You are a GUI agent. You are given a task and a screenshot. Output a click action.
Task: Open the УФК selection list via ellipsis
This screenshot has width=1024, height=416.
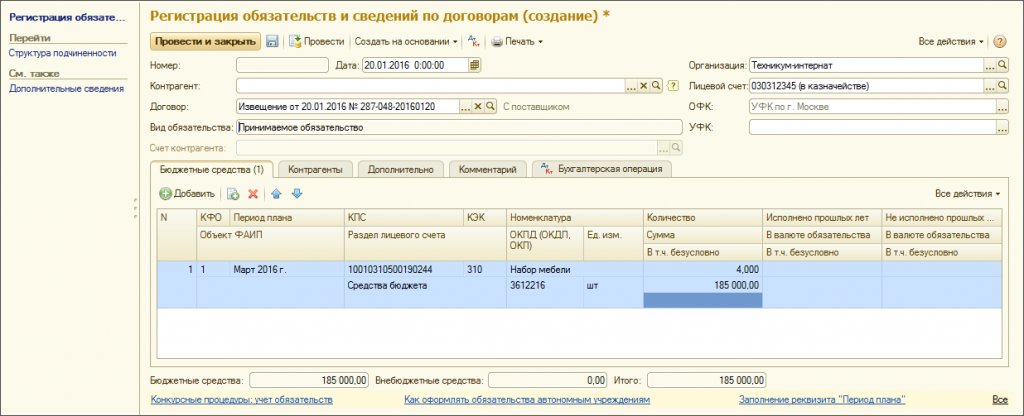coord(1002,128)
